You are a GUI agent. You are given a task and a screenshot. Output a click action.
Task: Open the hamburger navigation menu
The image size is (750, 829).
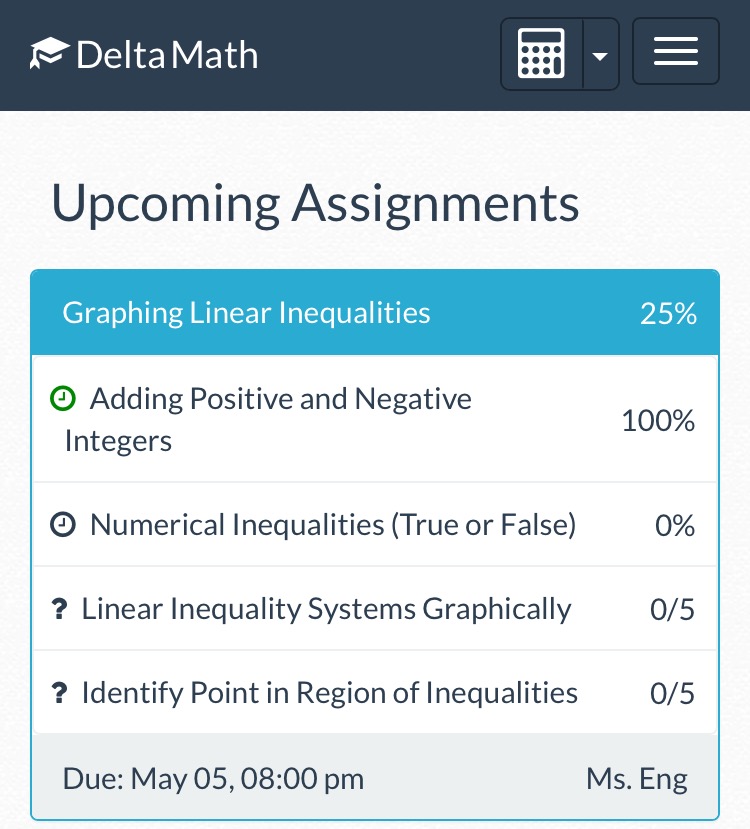point(675,51)
